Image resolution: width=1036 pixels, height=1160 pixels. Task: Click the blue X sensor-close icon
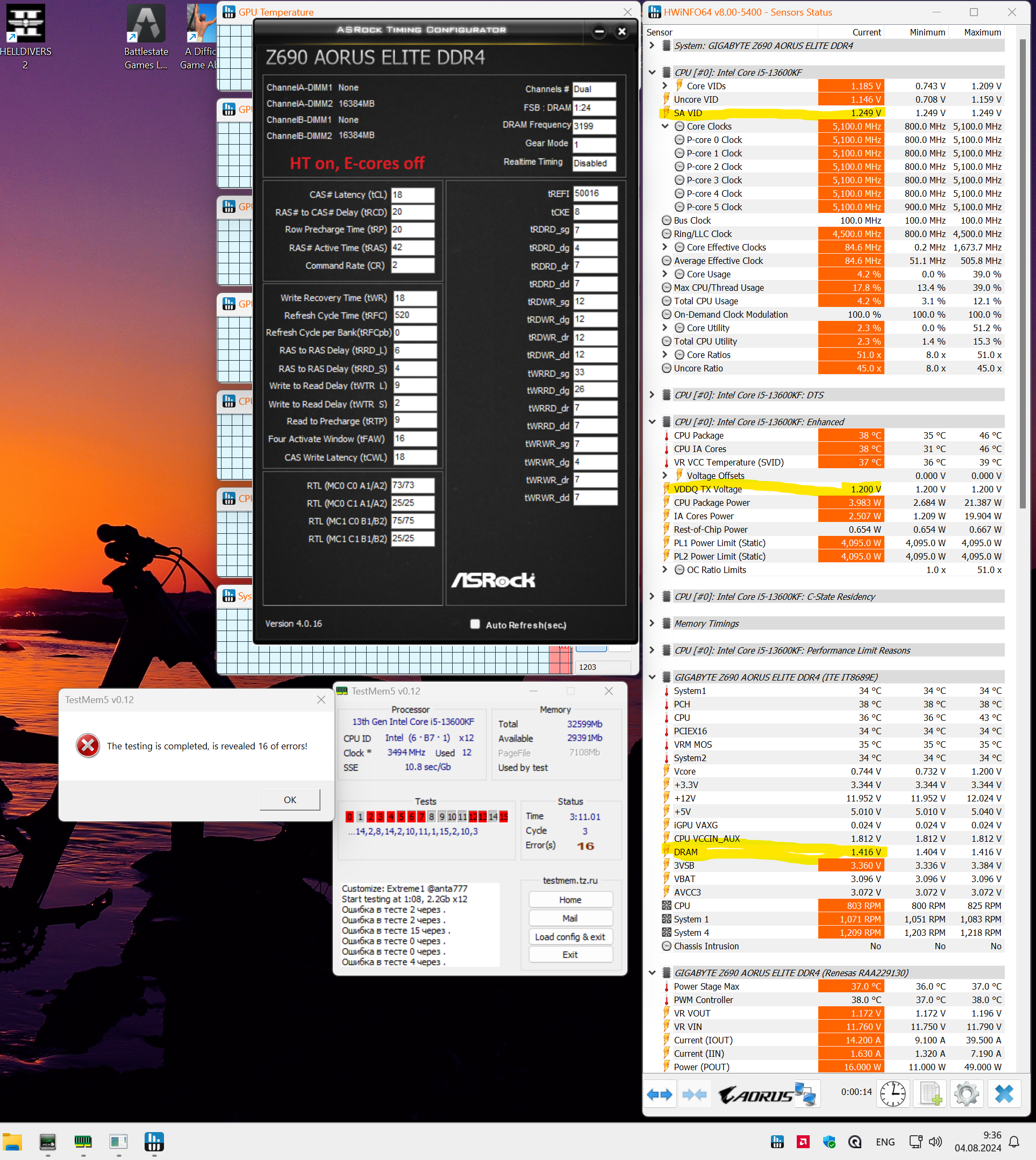[1004, 1094]
